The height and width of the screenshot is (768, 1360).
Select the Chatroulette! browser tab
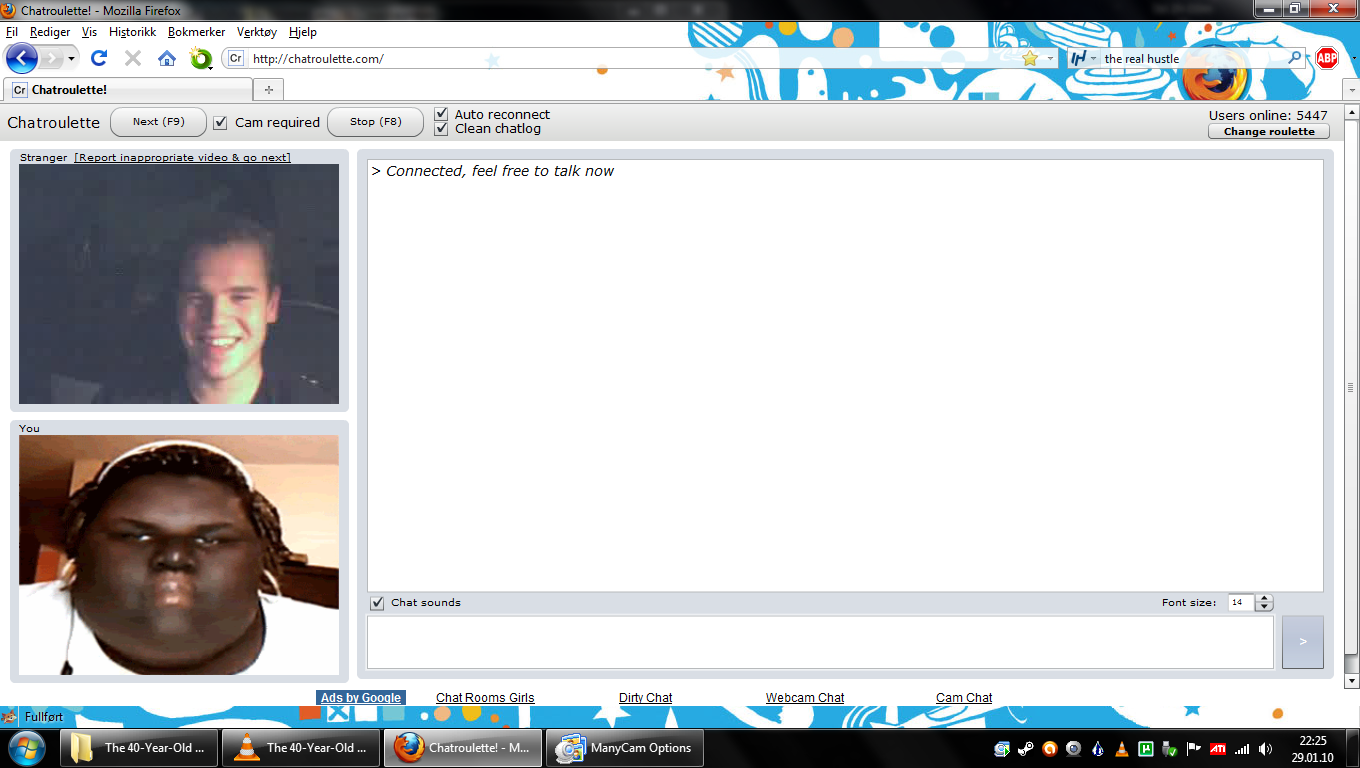128,89
